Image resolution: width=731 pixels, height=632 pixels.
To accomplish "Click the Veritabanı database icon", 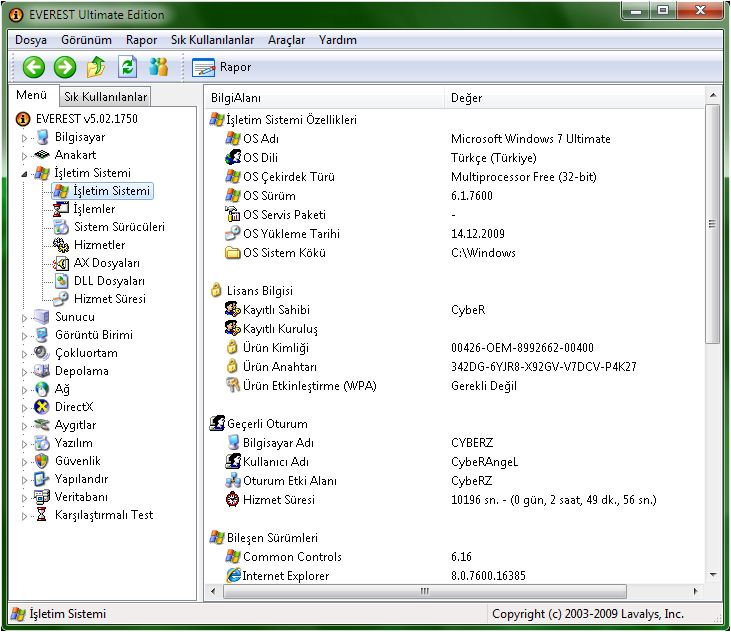I will coord(42,497).
